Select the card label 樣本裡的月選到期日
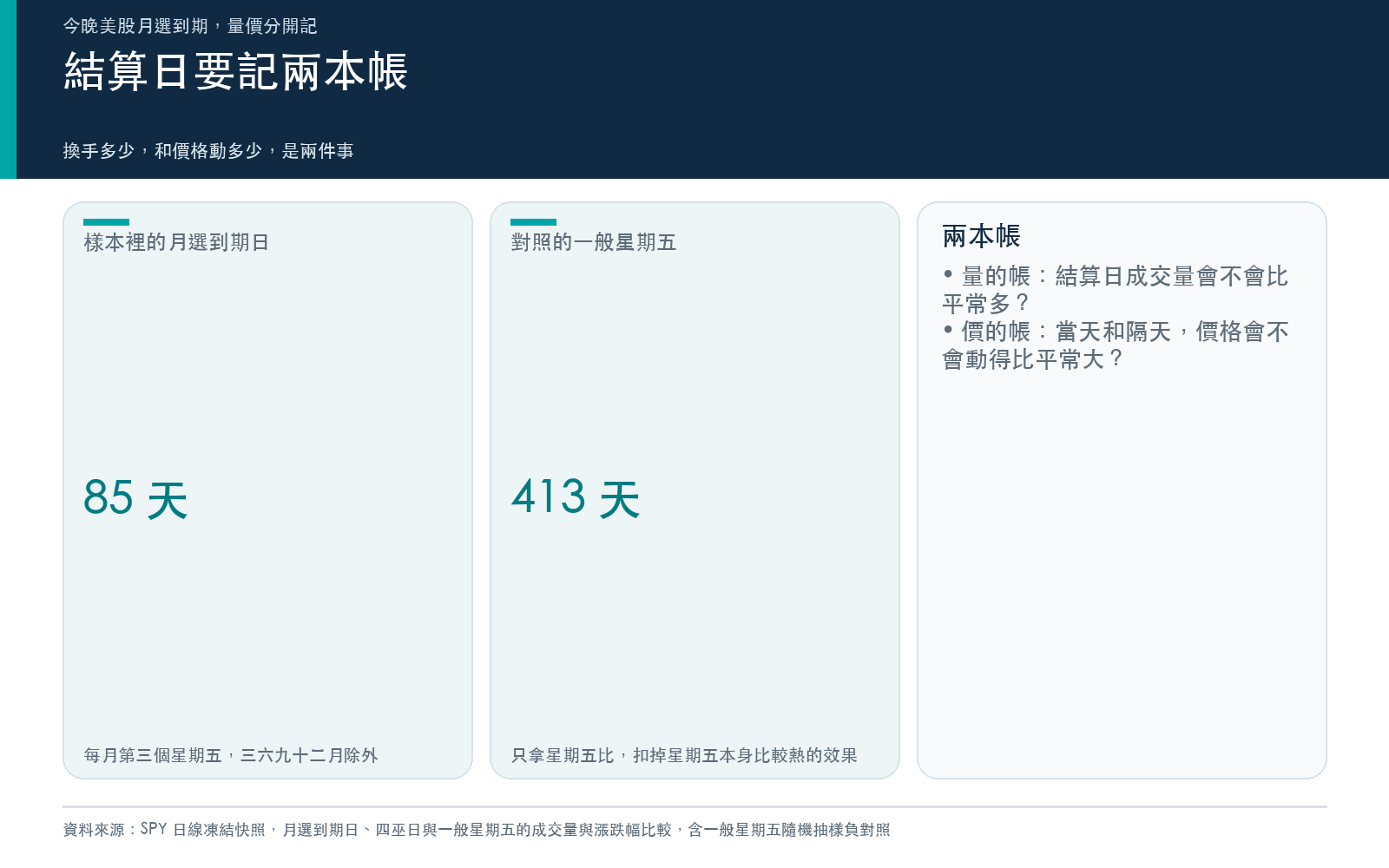 point(176,242)
